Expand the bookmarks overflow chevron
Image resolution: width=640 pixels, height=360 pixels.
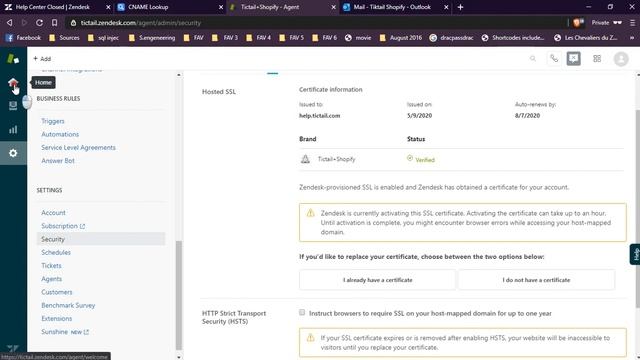(x=632, y=38)
